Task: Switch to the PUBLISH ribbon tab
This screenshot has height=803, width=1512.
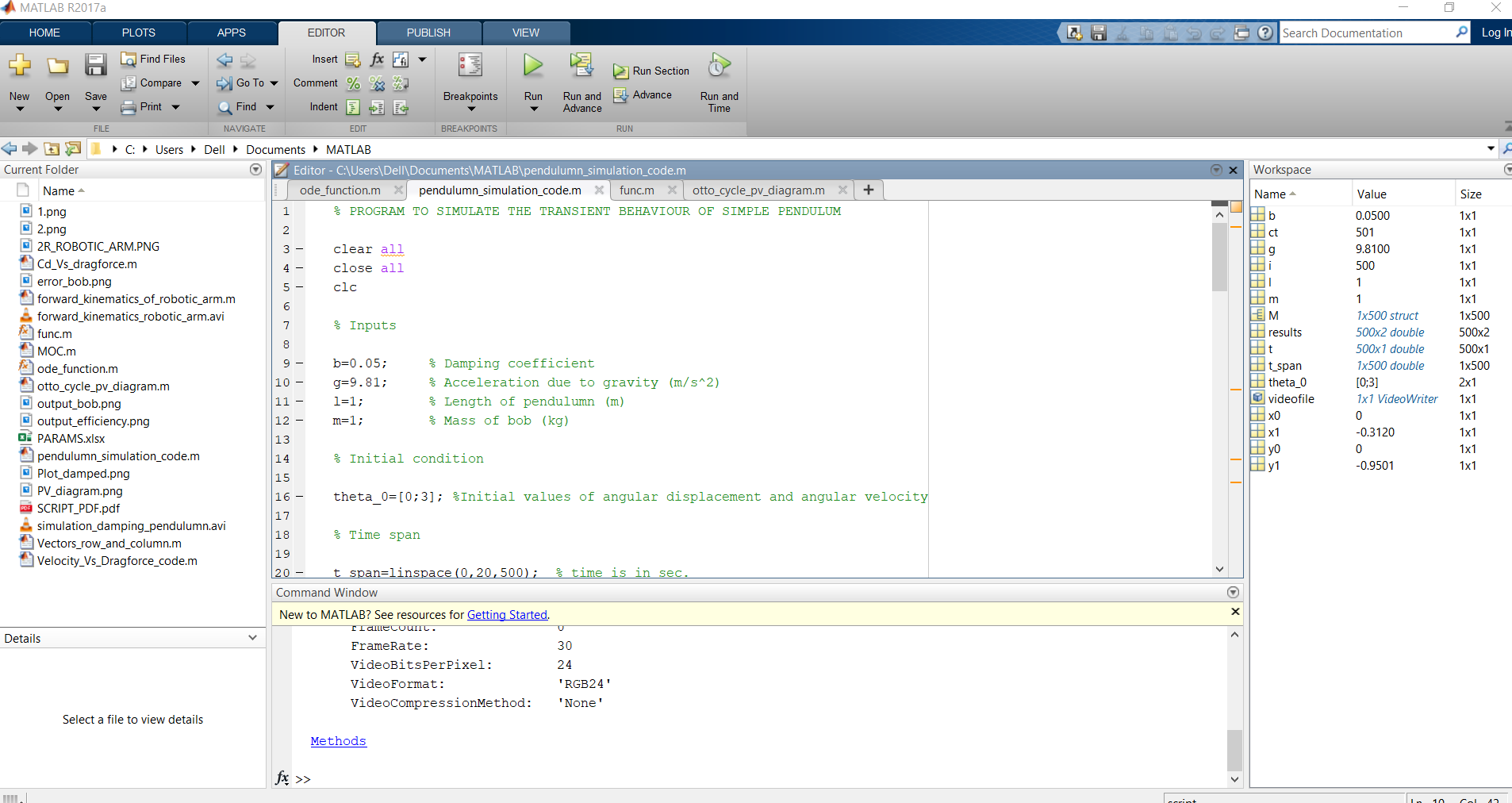Action: pyautogui.click(x=428, y=33)
